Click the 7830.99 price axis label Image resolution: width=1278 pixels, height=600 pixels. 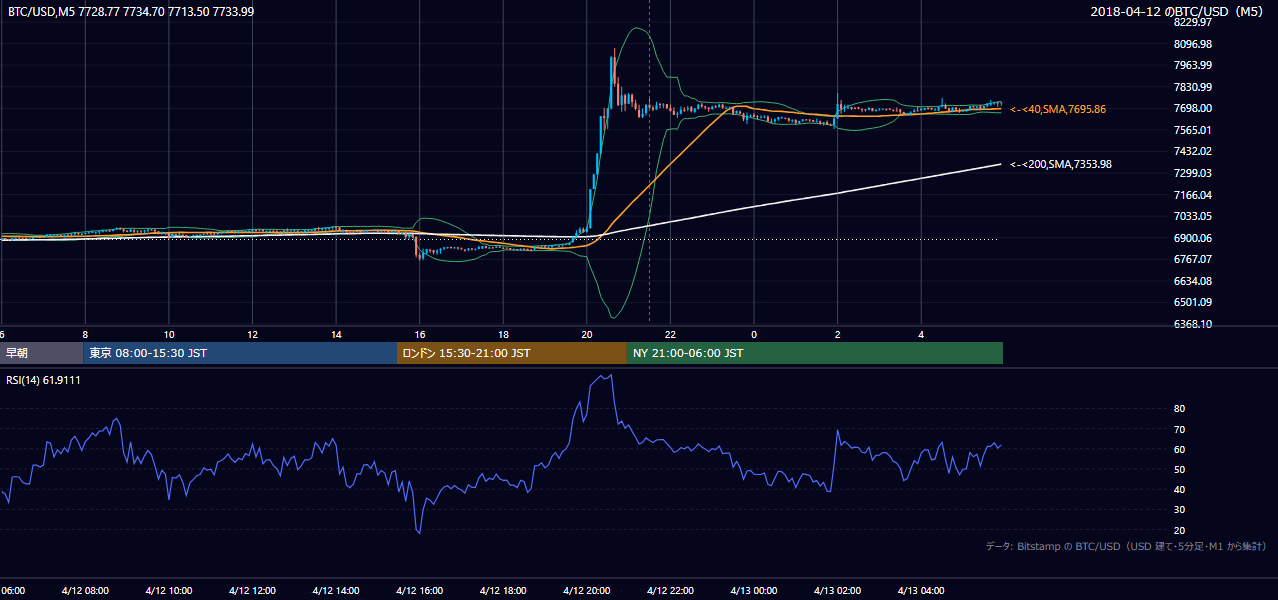tap(1193, 87)
